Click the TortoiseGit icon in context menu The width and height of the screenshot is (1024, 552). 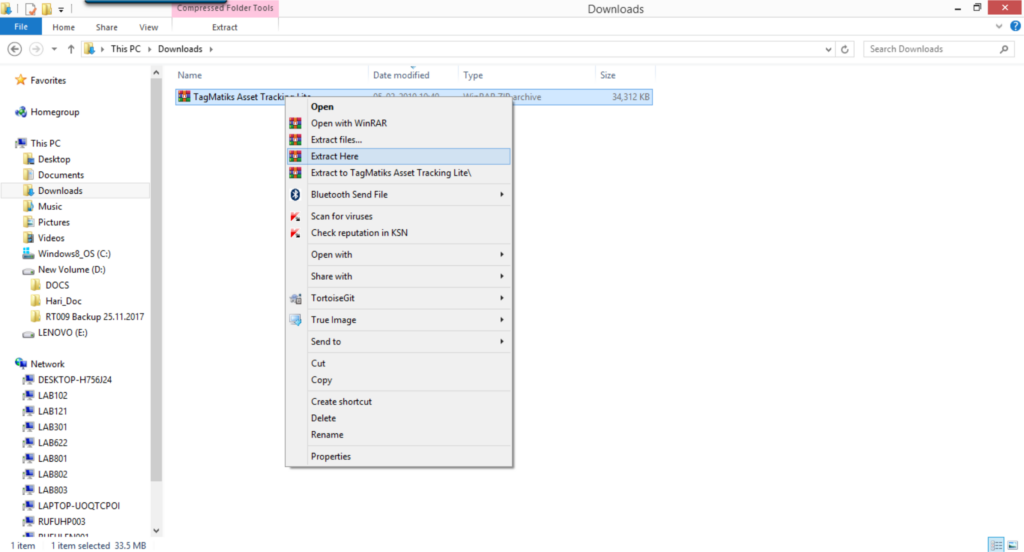pyautogui.click(x=295, y=298)
